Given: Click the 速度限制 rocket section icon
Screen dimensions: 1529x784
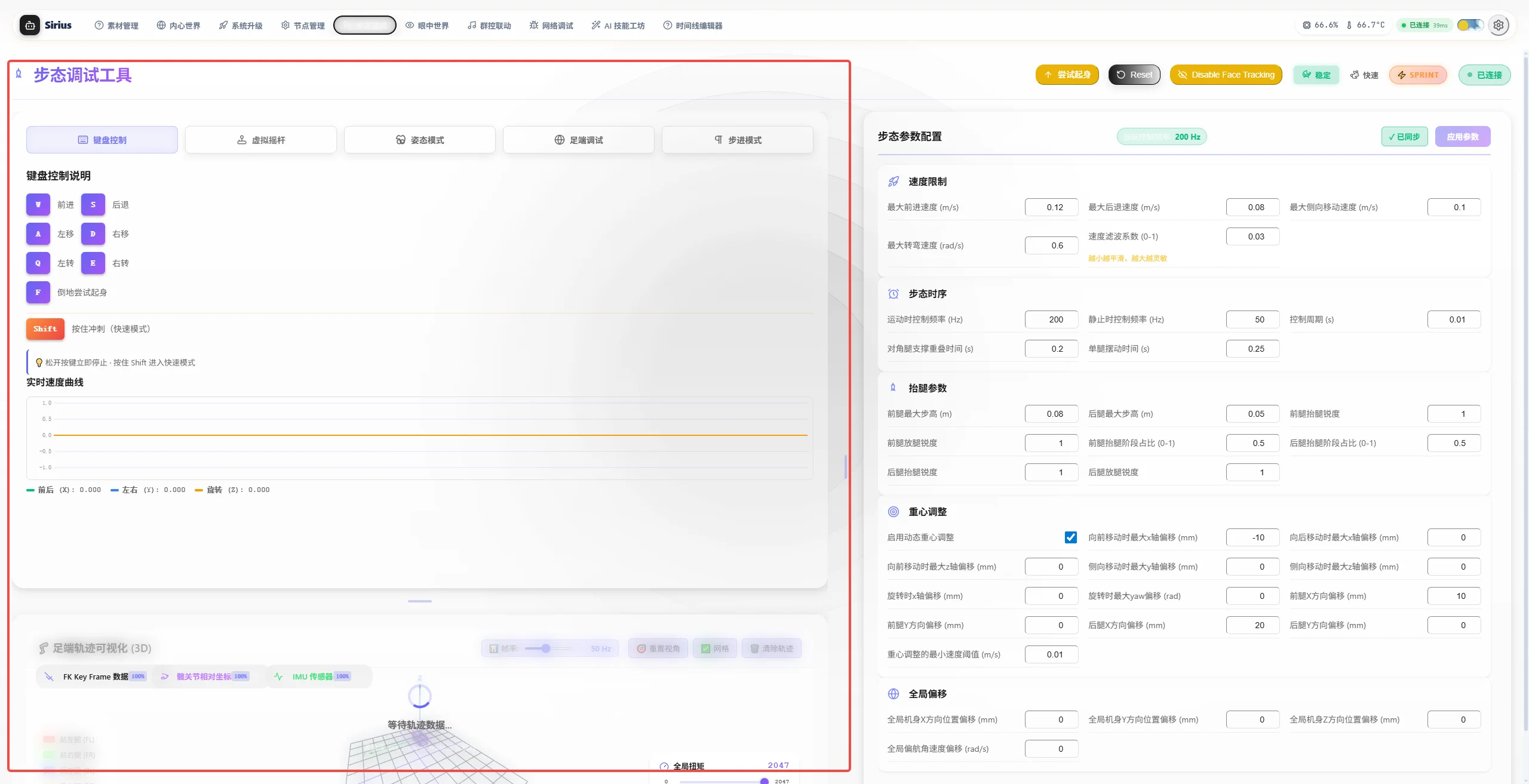Looking at the screenshot, I should pos(894,182).
